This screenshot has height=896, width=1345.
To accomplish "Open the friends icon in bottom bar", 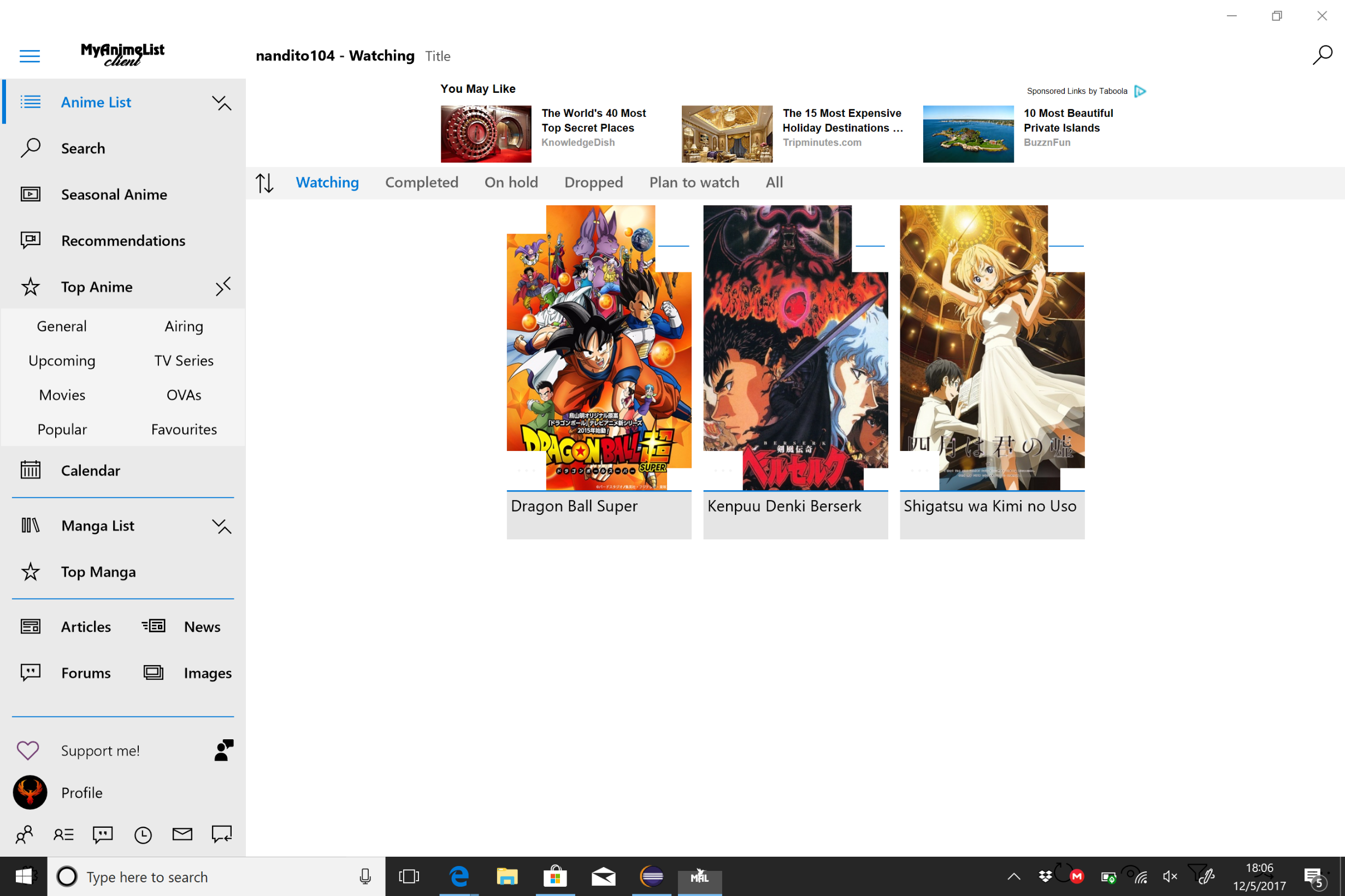I will click(x=24, y=835).
